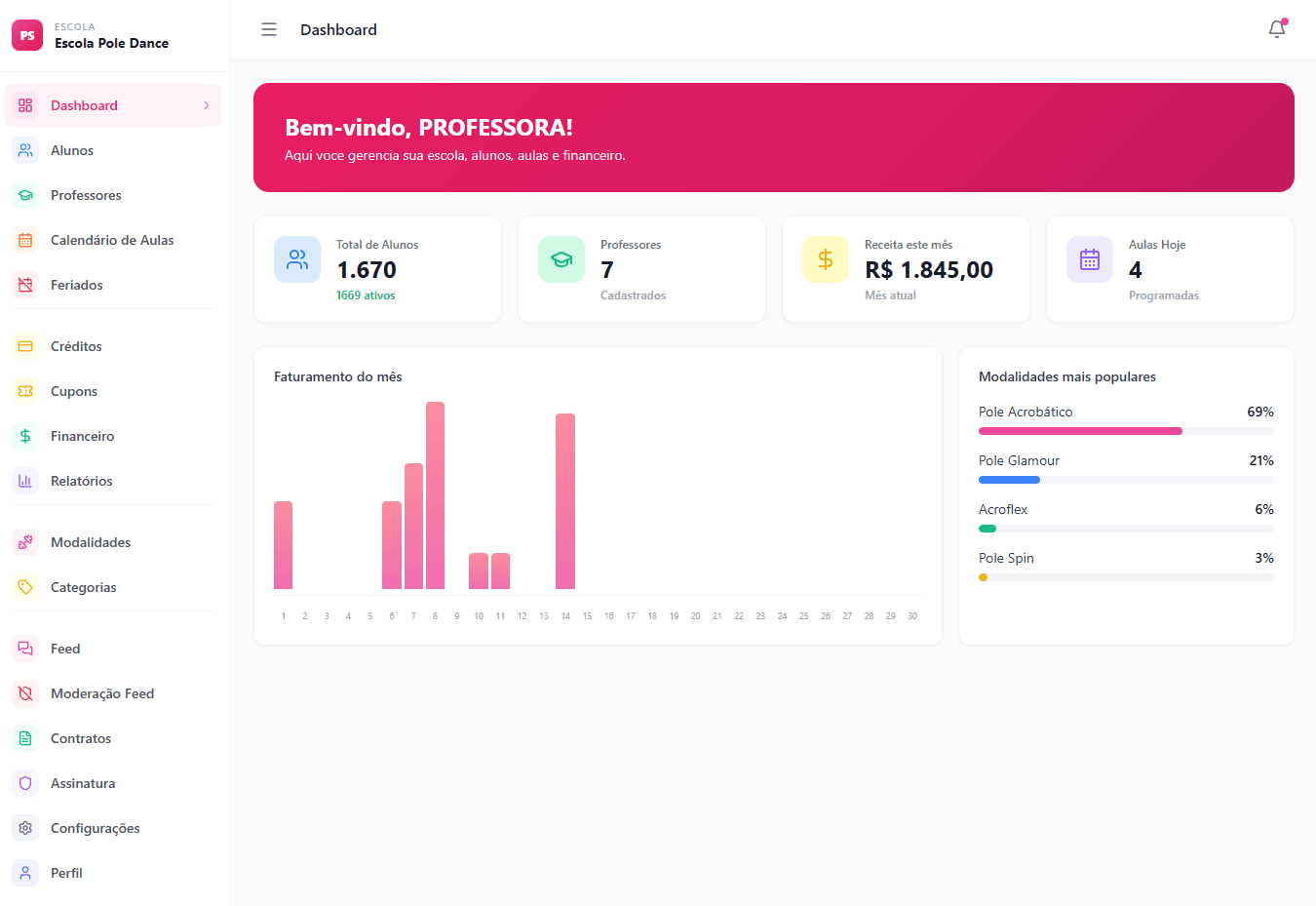Click the 'Bem-vindo, PROFESSORA!' heading
Image resolution: width=1316 pixels, height=906 pixels.
coord(429,128)
